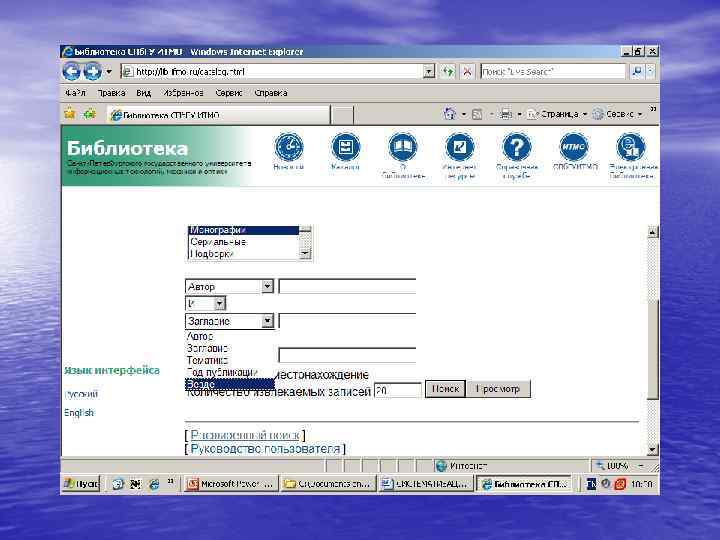Screen dimensions: 720x540
Task: Choose Тематика in the open dropdown list
Action: pos(230,360)
